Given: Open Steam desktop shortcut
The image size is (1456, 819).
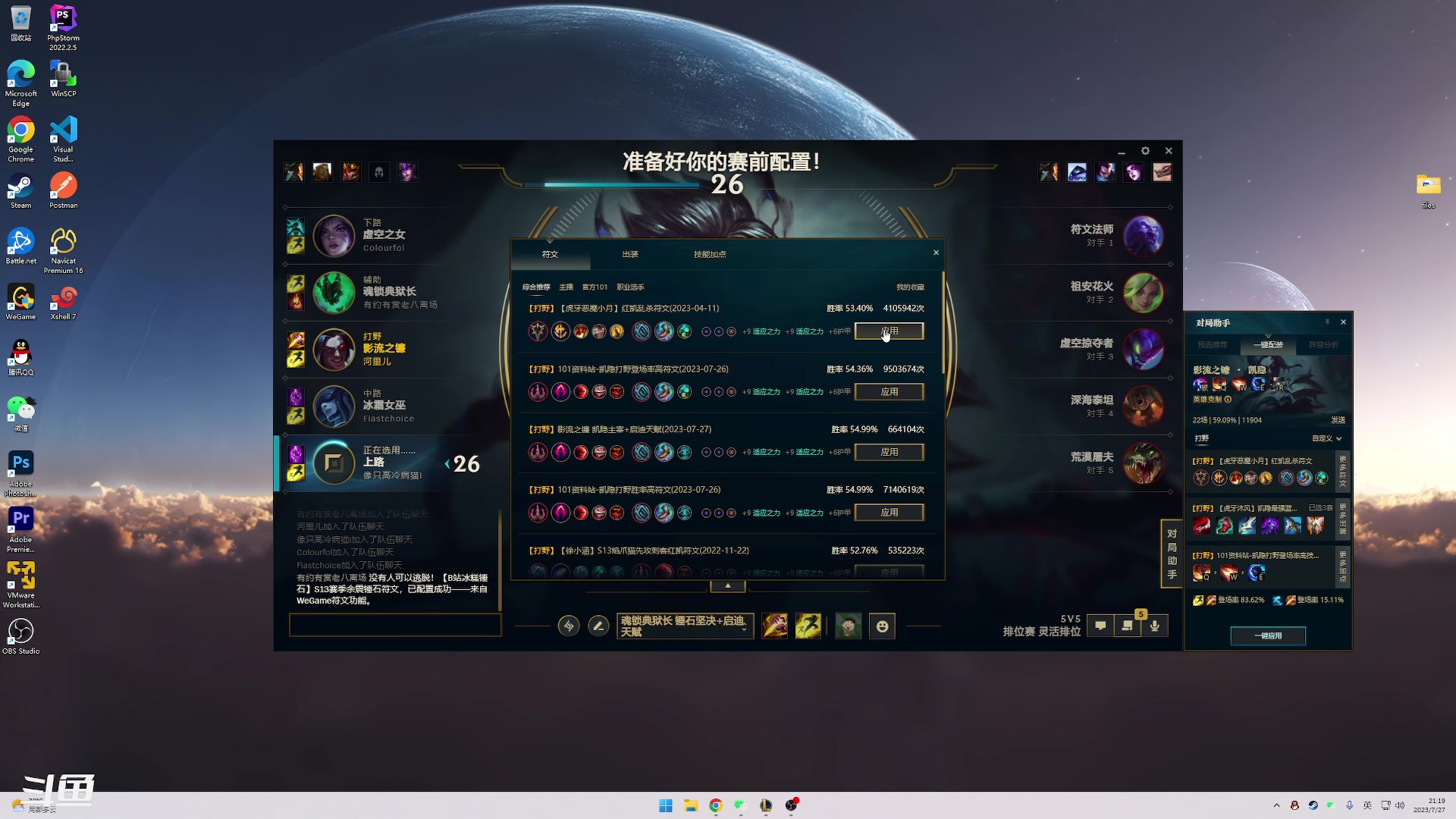Looking at the screenshot, I should point(21,191).
